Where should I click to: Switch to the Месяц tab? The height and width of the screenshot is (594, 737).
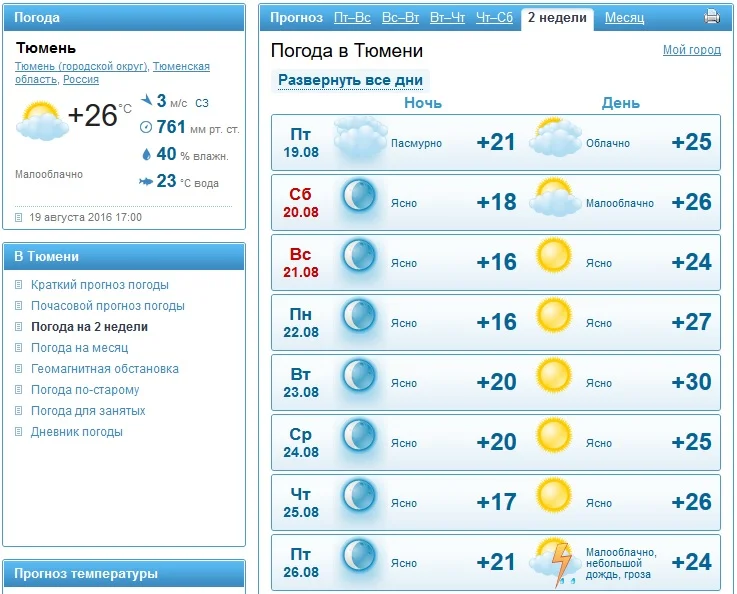tap(624, 18)
